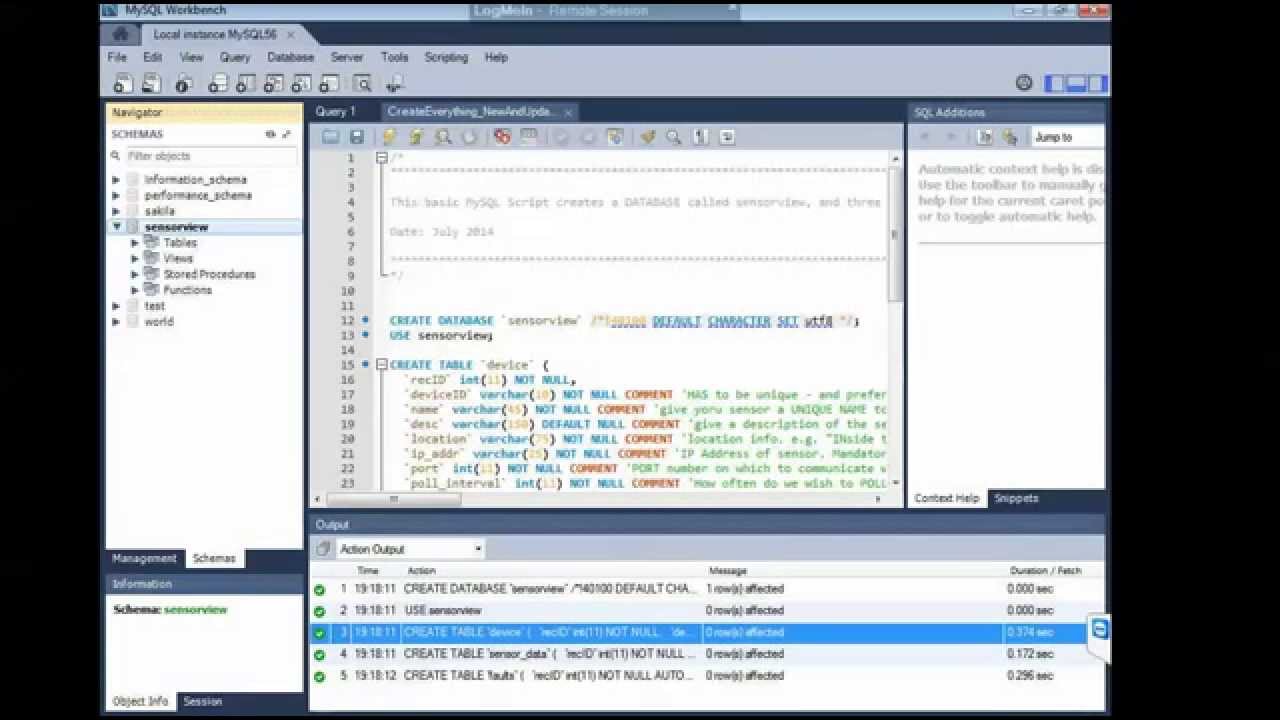Image resolution: width=1280 pixels, height=720 pixels.
Task: Open the Action Output dropdown
Action: click(x=410, y=549)
